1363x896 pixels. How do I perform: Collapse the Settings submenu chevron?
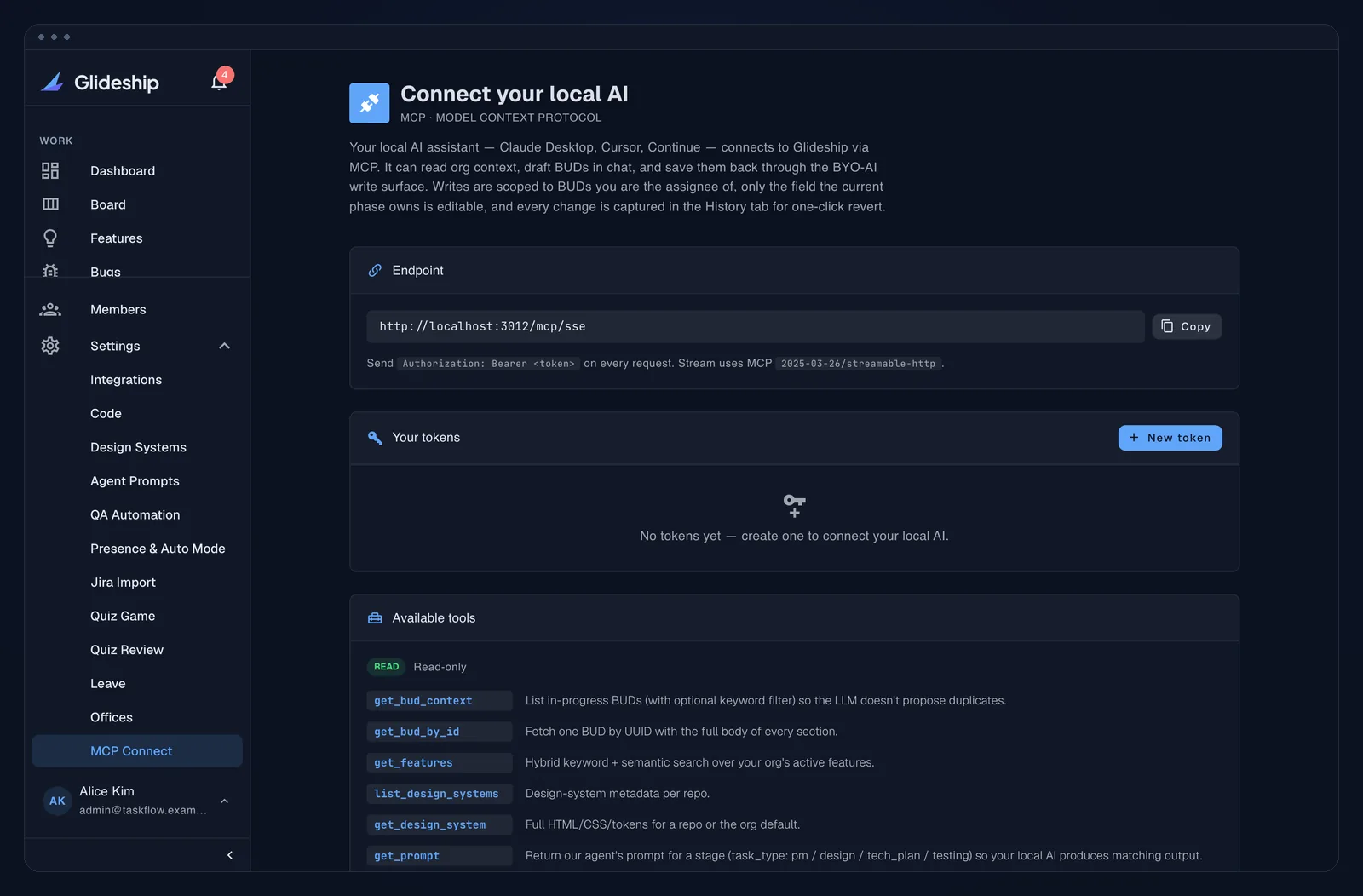click(x=224, y=346)
